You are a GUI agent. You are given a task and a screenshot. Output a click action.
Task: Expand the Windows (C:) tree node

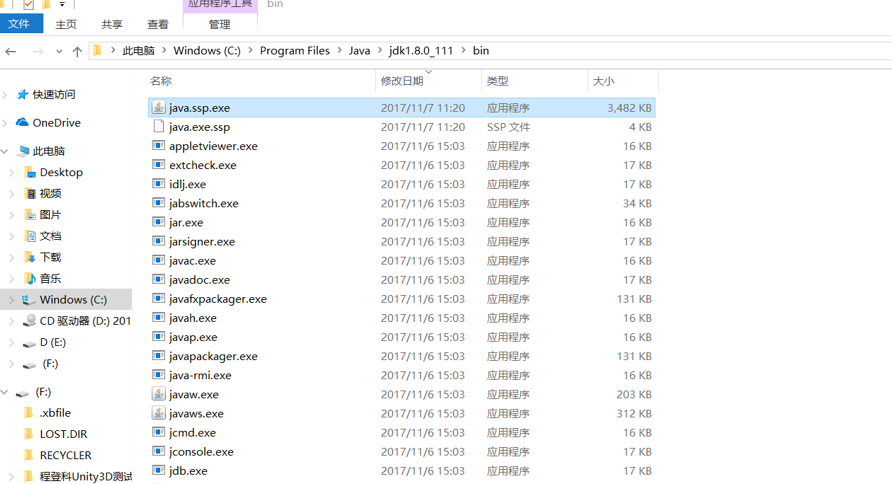[12, 300]
